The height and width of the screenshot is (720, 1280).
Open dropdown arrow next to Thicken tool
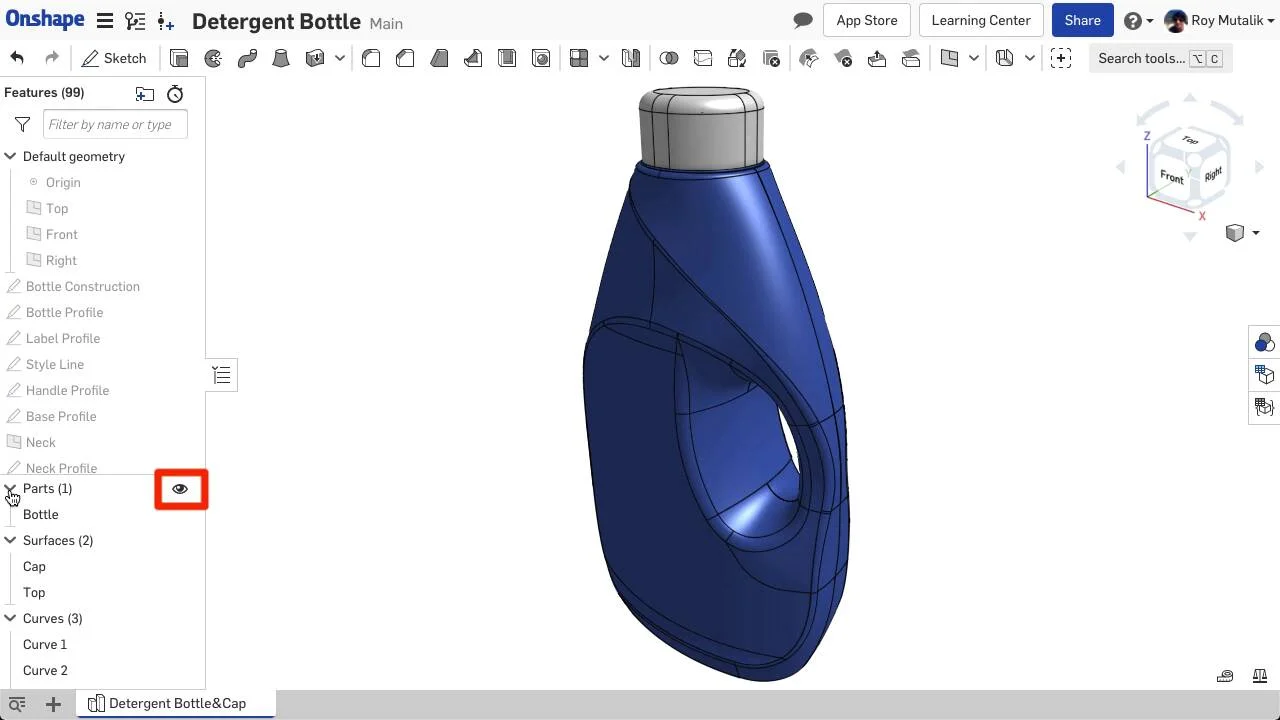[340, 58]
